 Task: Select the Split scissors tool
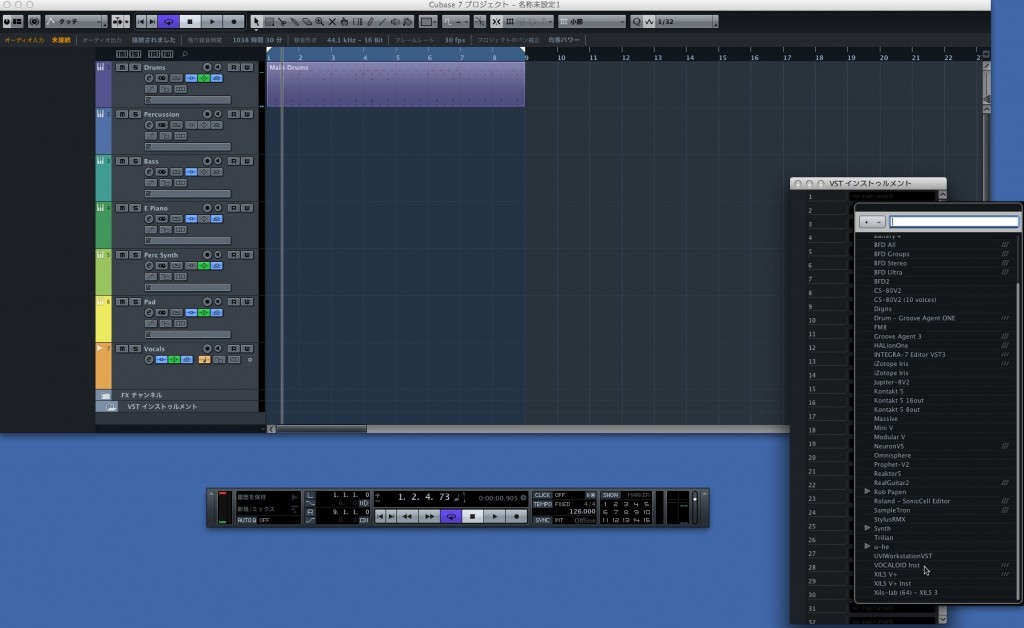(282, 22)
